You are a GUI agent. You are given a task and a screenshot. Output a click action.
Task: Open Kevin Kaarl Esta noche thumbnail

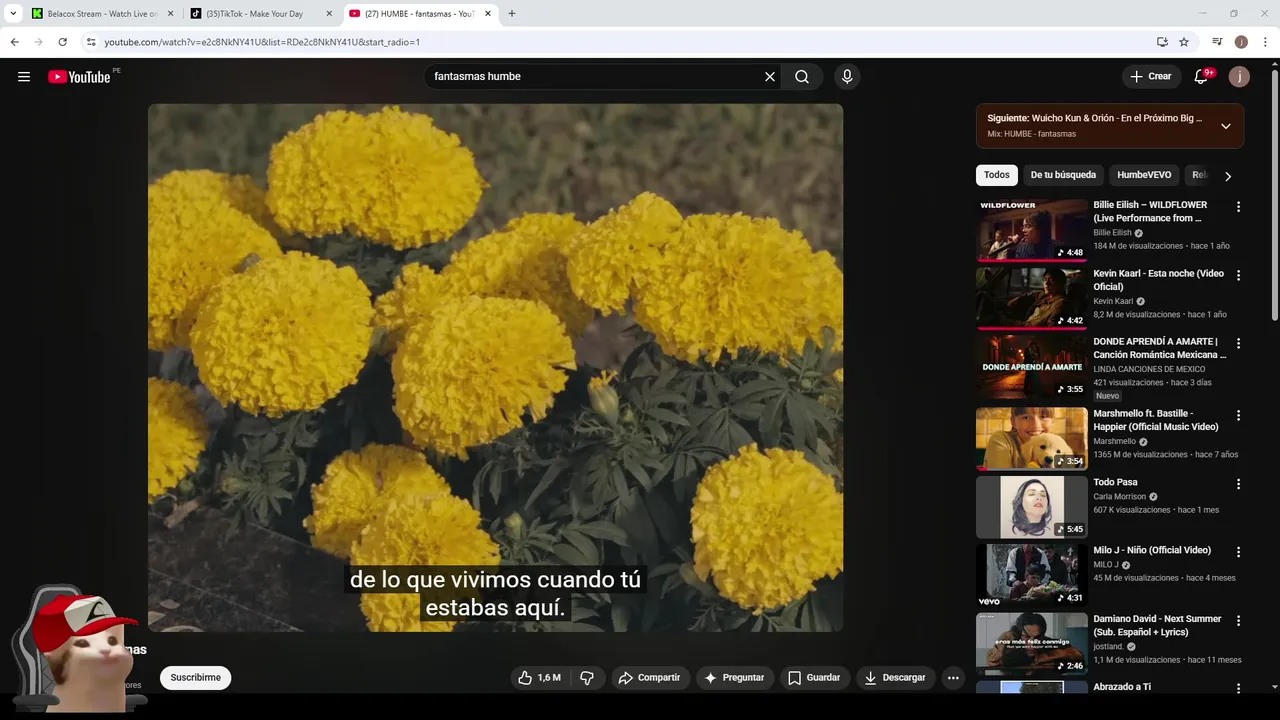pyautogui.click(x=1031, y=298)
